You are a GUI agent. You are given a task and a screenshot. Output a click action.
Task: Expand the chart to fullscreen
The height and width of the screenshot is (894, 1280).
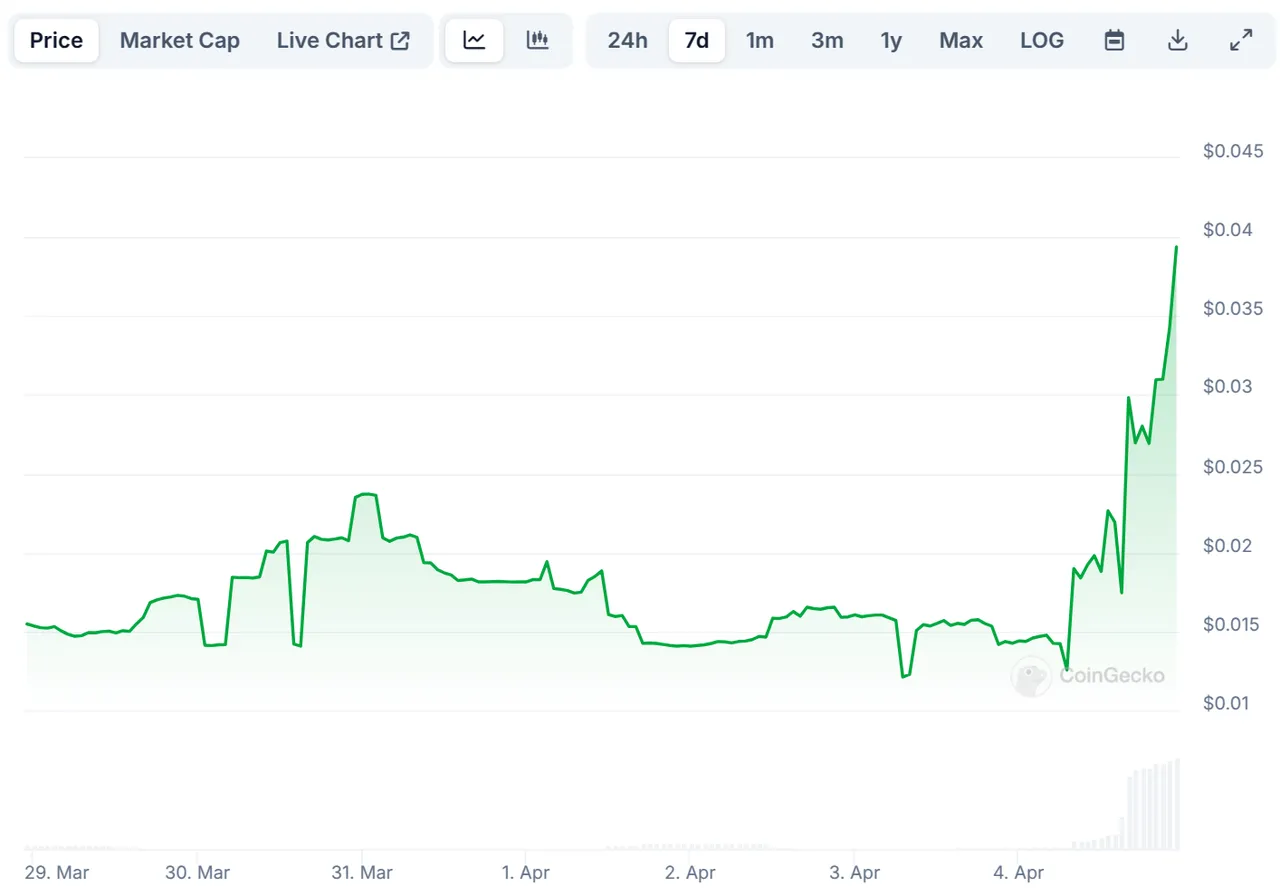1241,41
